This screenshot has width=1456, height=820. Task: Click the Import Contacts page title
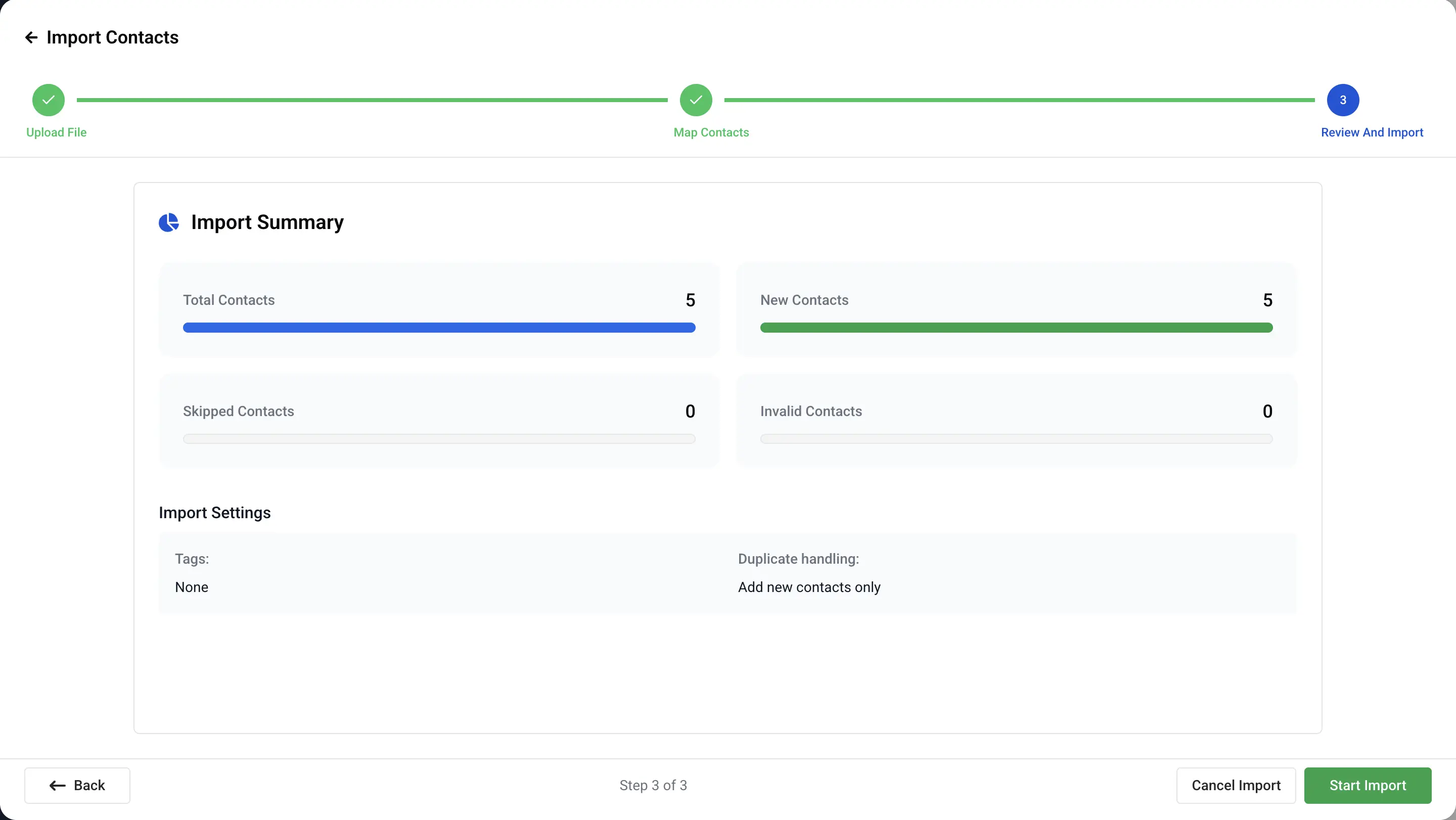tap(112, 37)
